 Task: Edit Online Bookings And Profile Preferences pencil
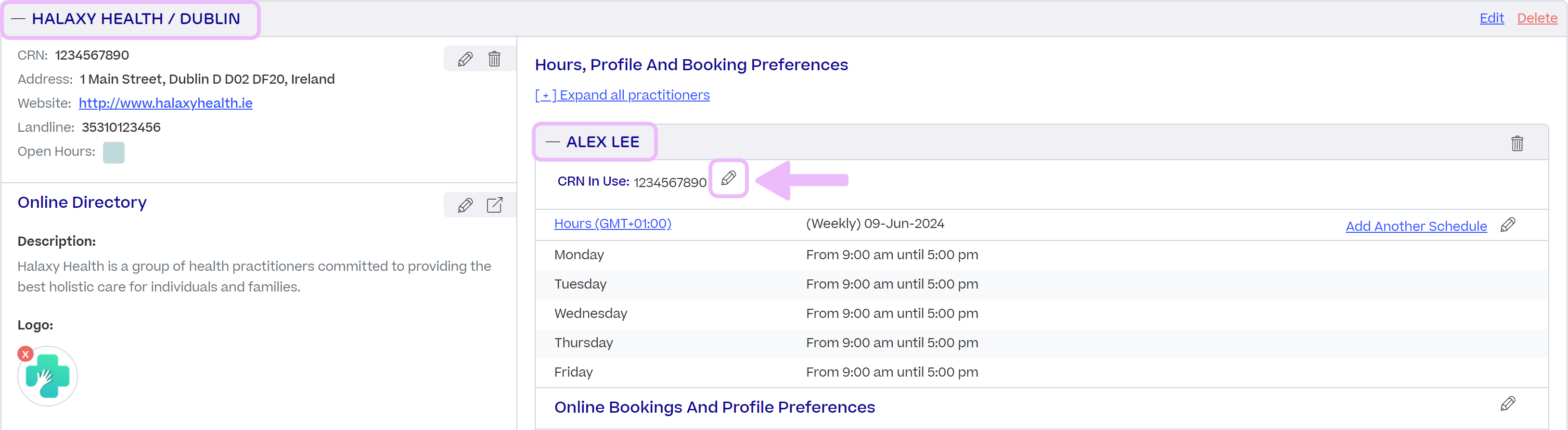point(1508,404)
